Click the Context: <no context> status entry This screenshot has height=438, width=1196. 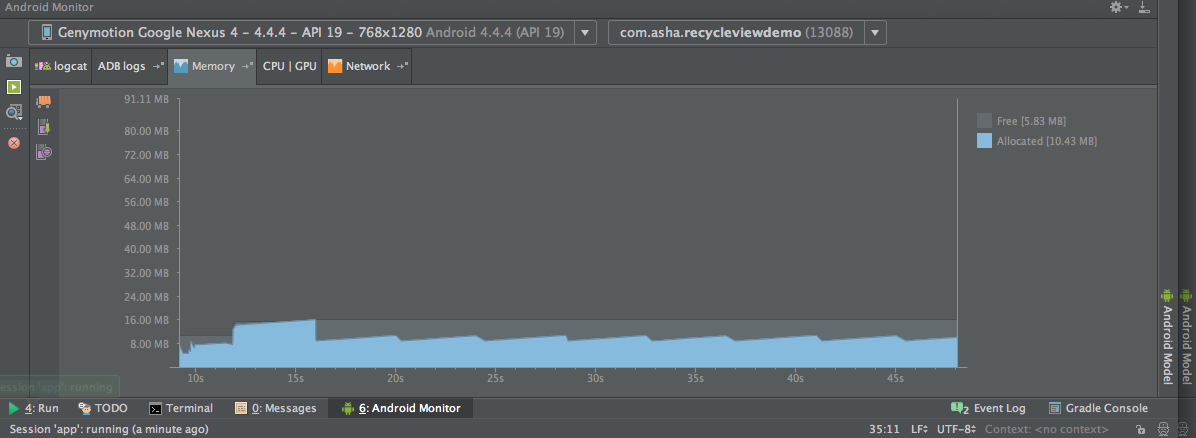pos(1046,430)
